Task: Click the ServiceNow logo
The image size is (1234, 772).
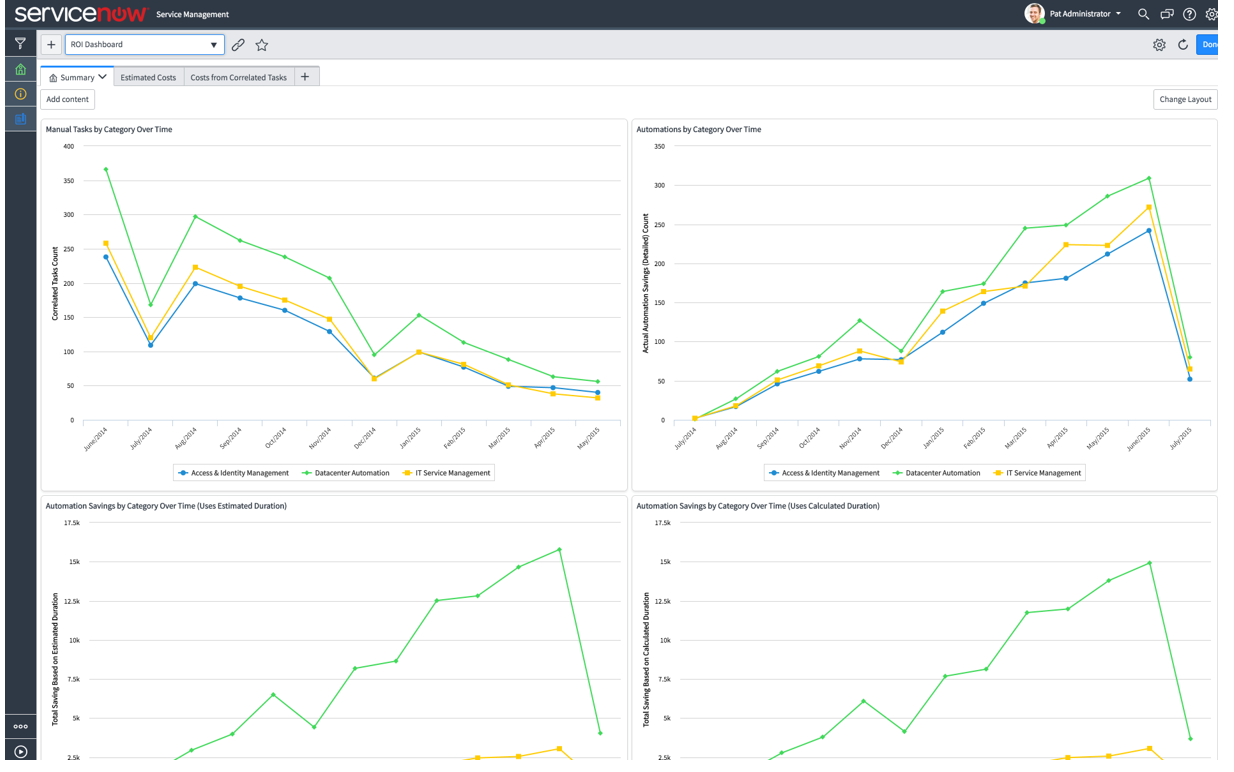Action: [80, 14]
